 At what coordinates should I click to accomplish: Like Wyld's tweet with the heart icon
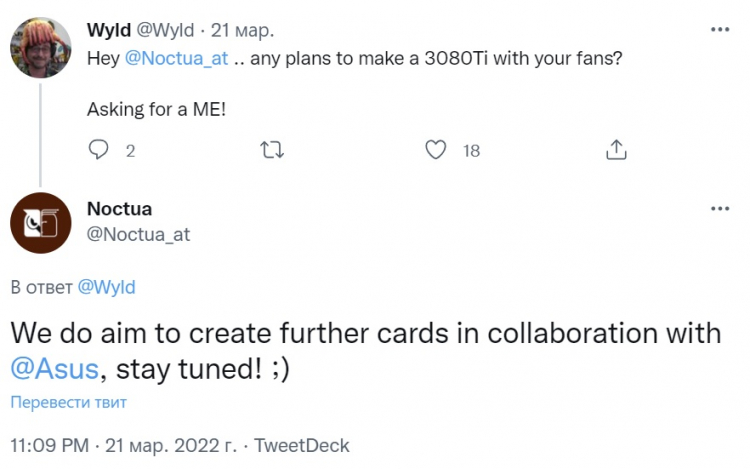click(x=435, y=150)
